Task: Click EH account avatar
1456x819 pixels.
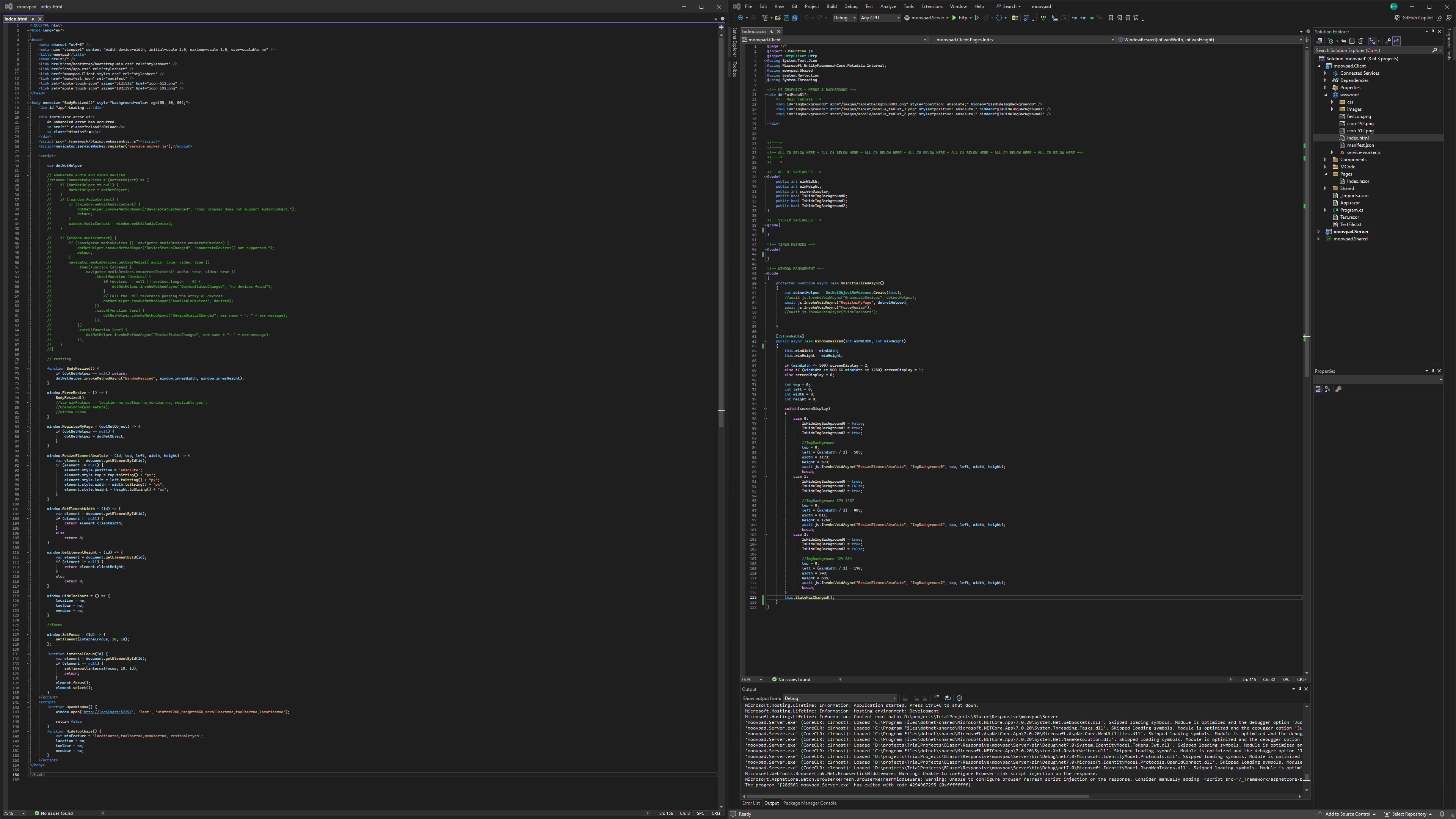Action: click(1393, 6)
